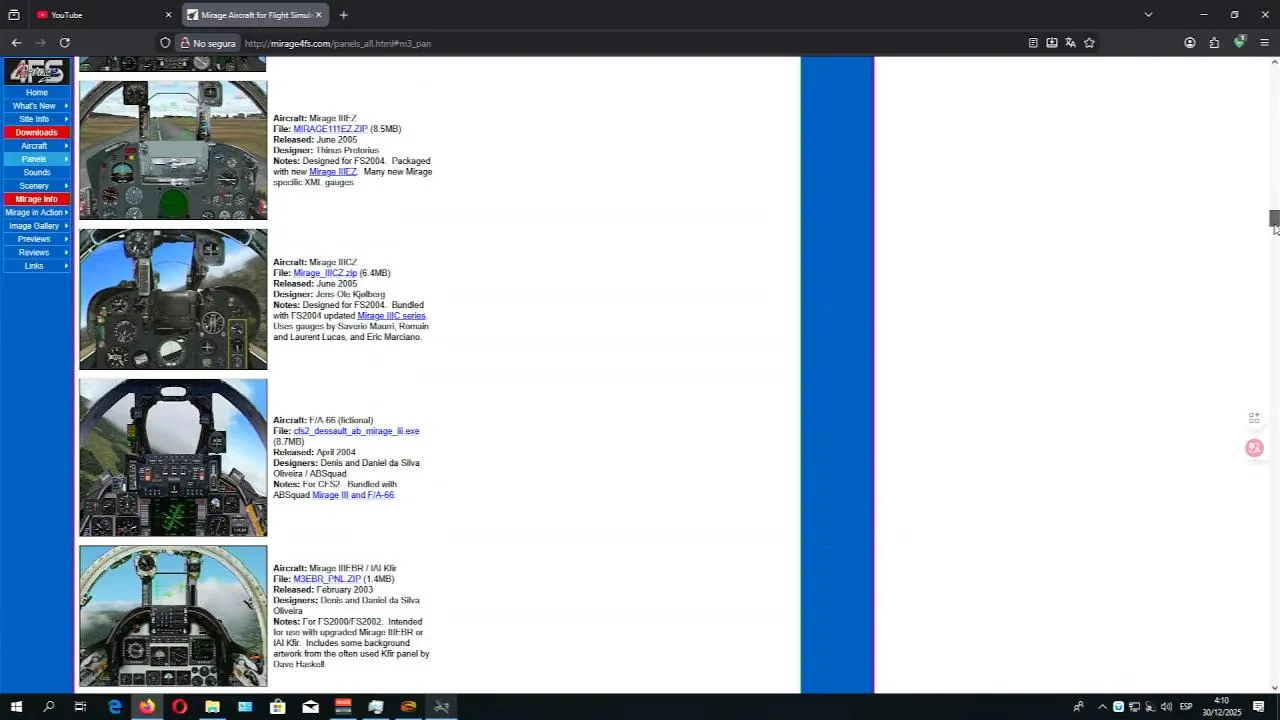Viewport: 1280px width, 720px height.
Task: Open a new tab with the plus button
Action: (343, 15)
